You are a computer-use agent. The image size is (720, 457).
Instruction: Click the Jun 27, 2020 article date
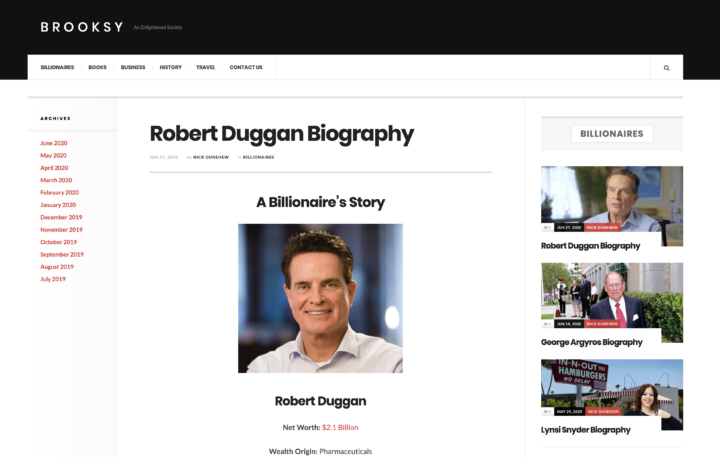(163, 157)
